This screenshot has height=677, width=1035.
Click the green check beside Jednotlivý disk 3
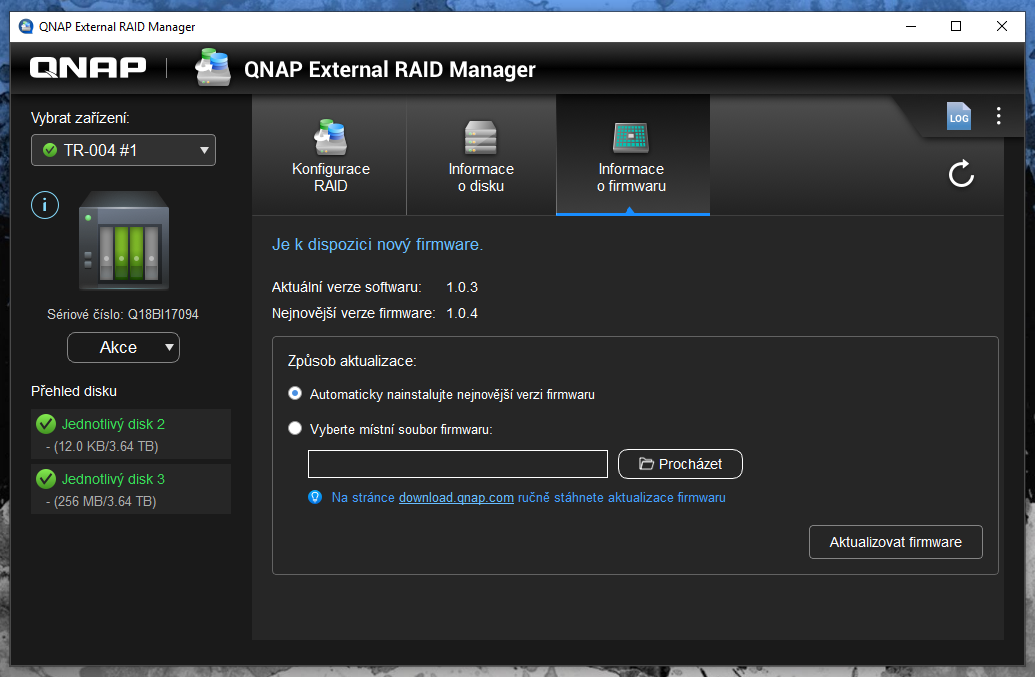tap(46, 478)
